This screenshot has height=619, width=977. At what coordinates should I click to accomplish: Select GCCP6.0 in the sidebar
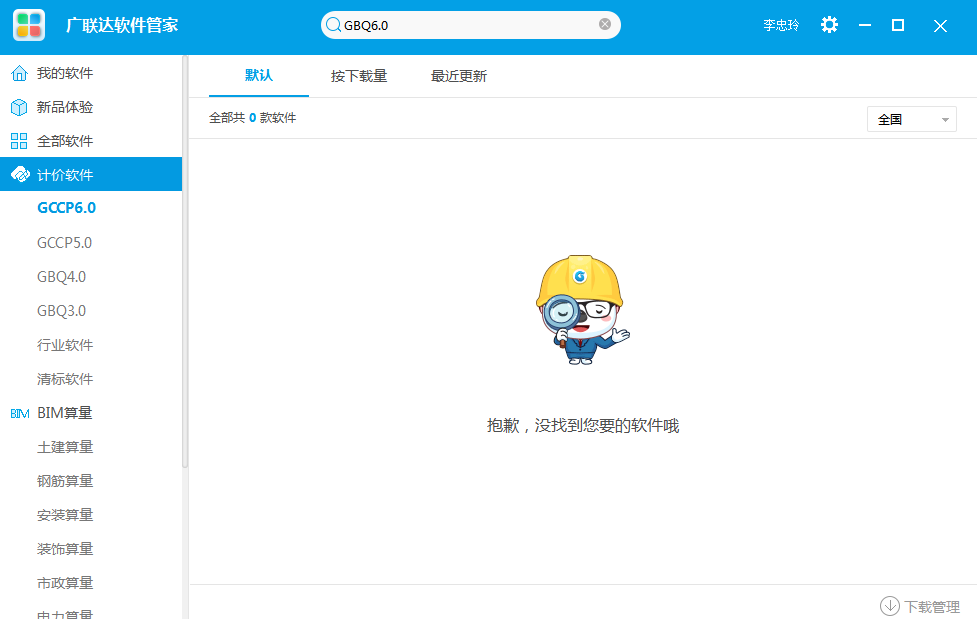pyautogui.click(x=66, y=208)
